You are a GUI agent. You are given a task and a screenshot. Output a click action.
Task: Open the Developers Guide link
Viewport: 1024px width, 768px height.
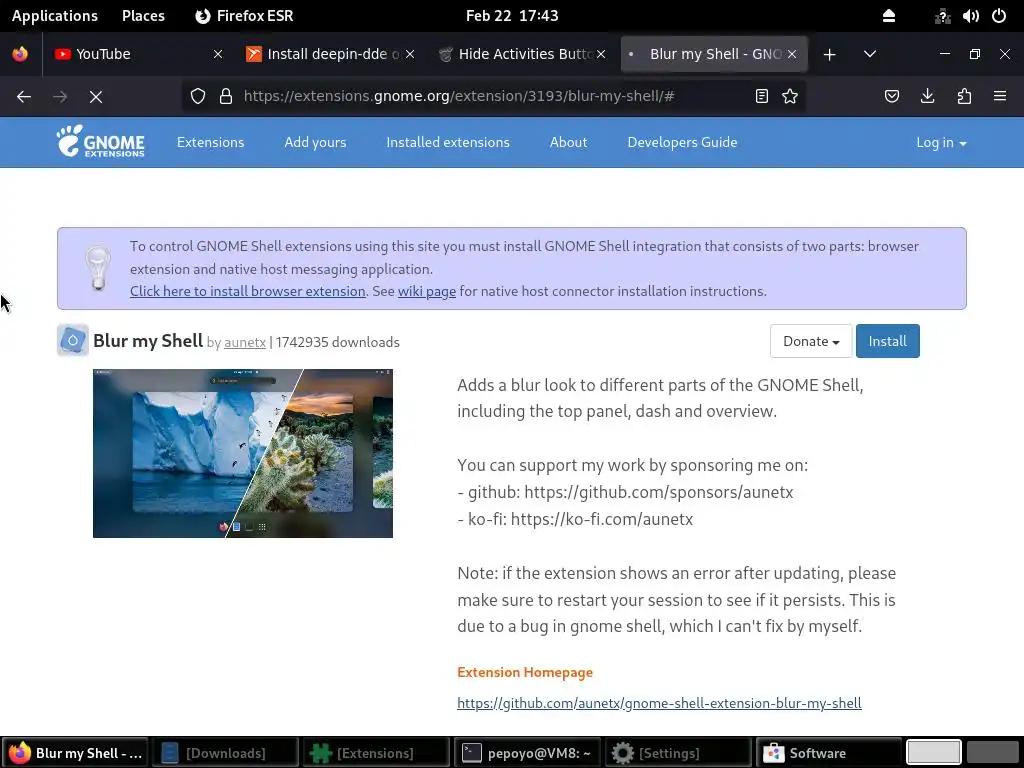(x=682, y=142)
